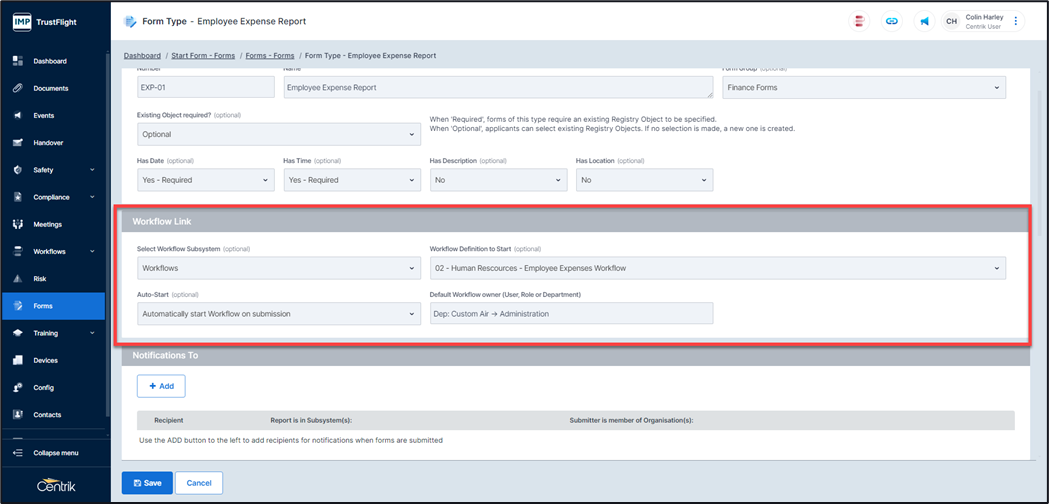Open the Workflow Definition to Start dropdown
This screenshot has width=1049, height=504.
coord(717,268)
